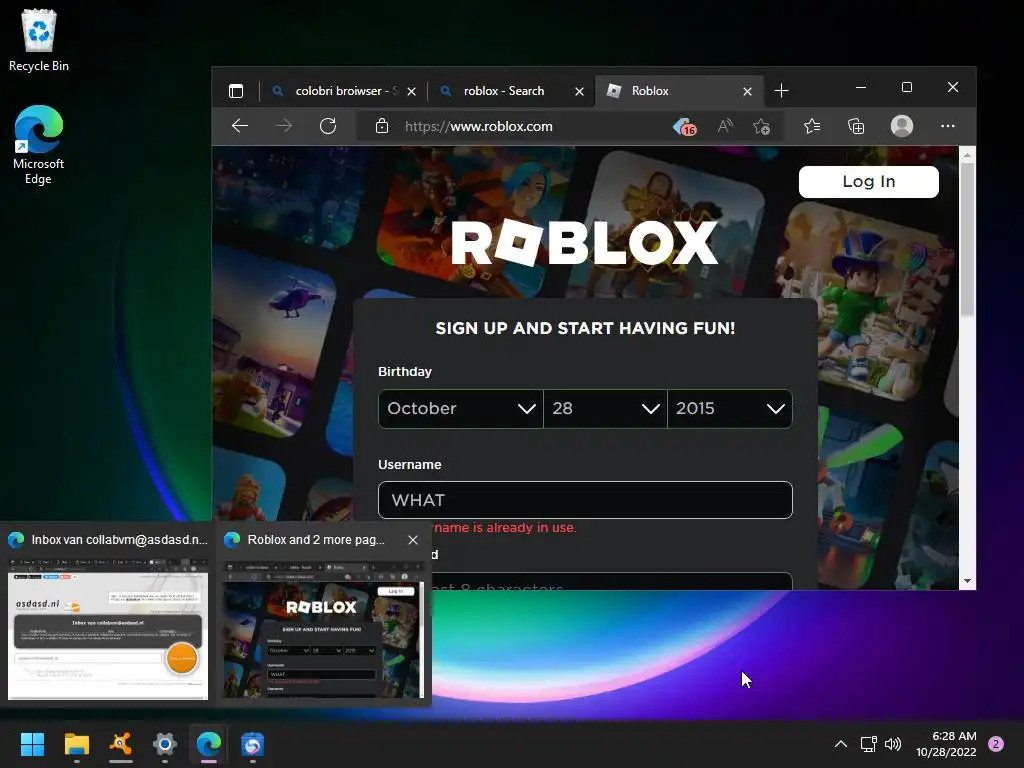The image size is (1024, 768).
Task: Select the Roblox and 2 more pages thumbnail
Action: 324,628
